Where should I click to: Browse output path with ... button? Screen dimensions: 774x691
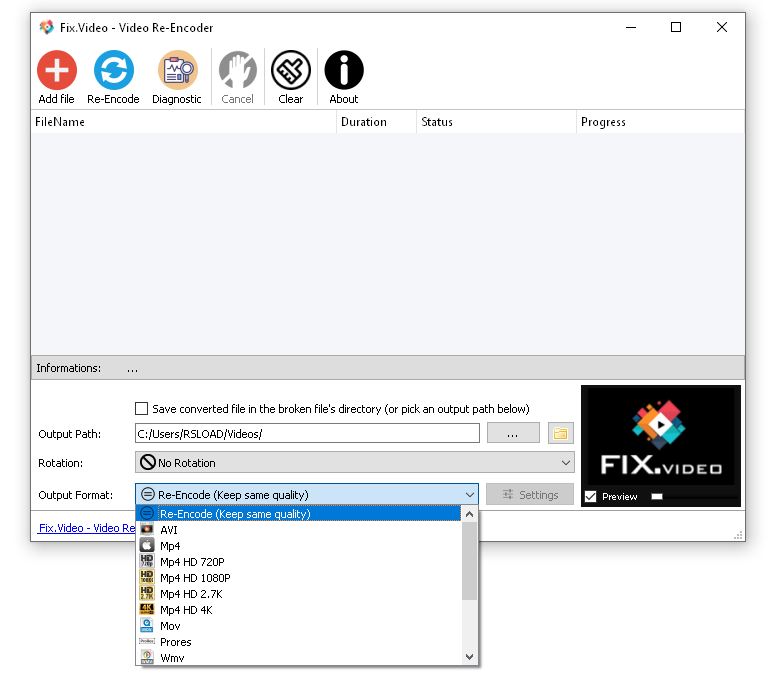click(x=513, y=433)
